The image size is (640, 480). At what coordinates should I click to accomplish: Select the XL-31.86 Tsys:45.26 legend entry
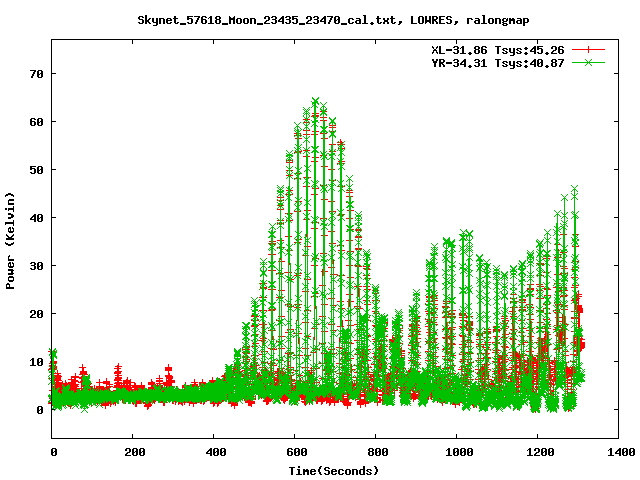[x=498, y=50]
